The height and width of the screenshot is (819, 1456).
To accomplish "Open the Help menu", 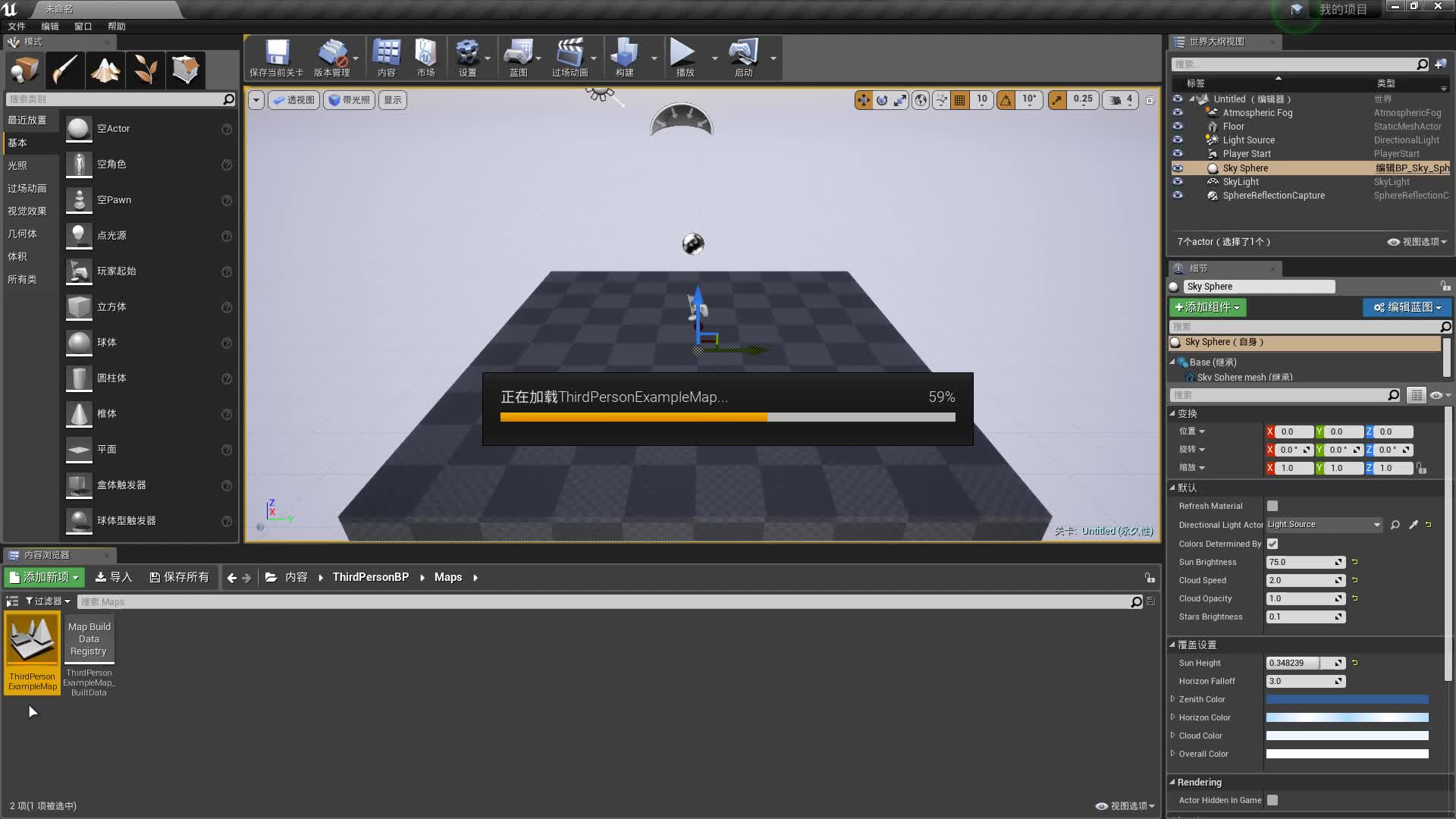I will [117, 27].
